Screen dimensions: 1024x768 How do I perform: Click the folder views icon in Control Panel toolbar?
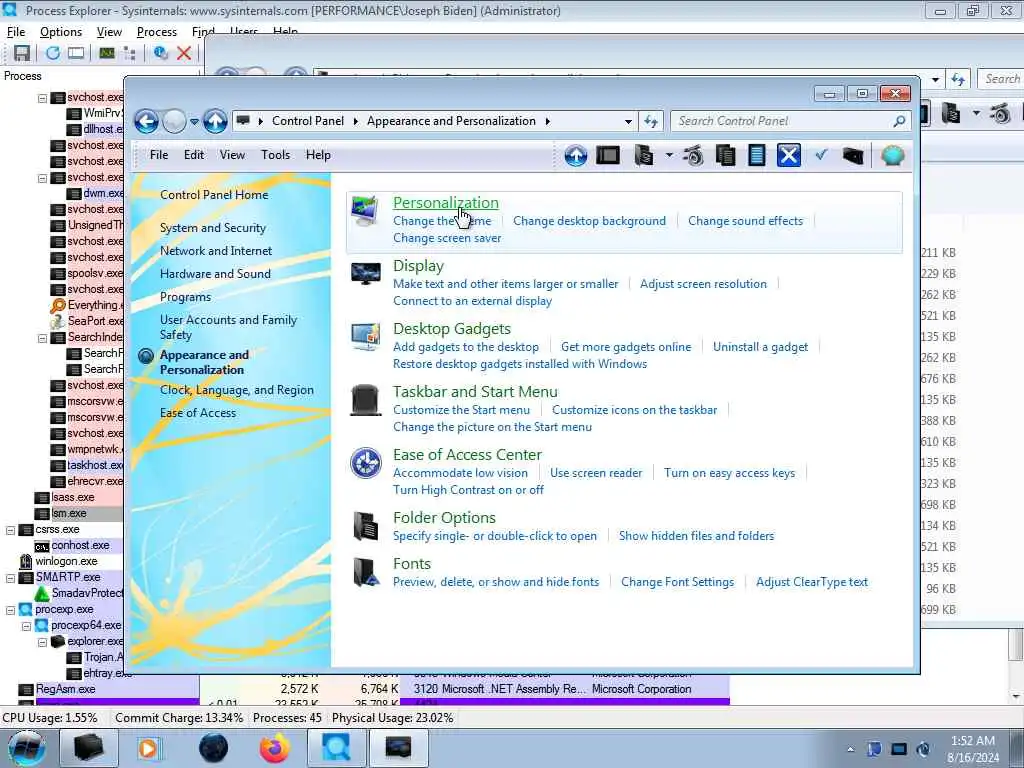pyautogui.click(x=644, y=155)
